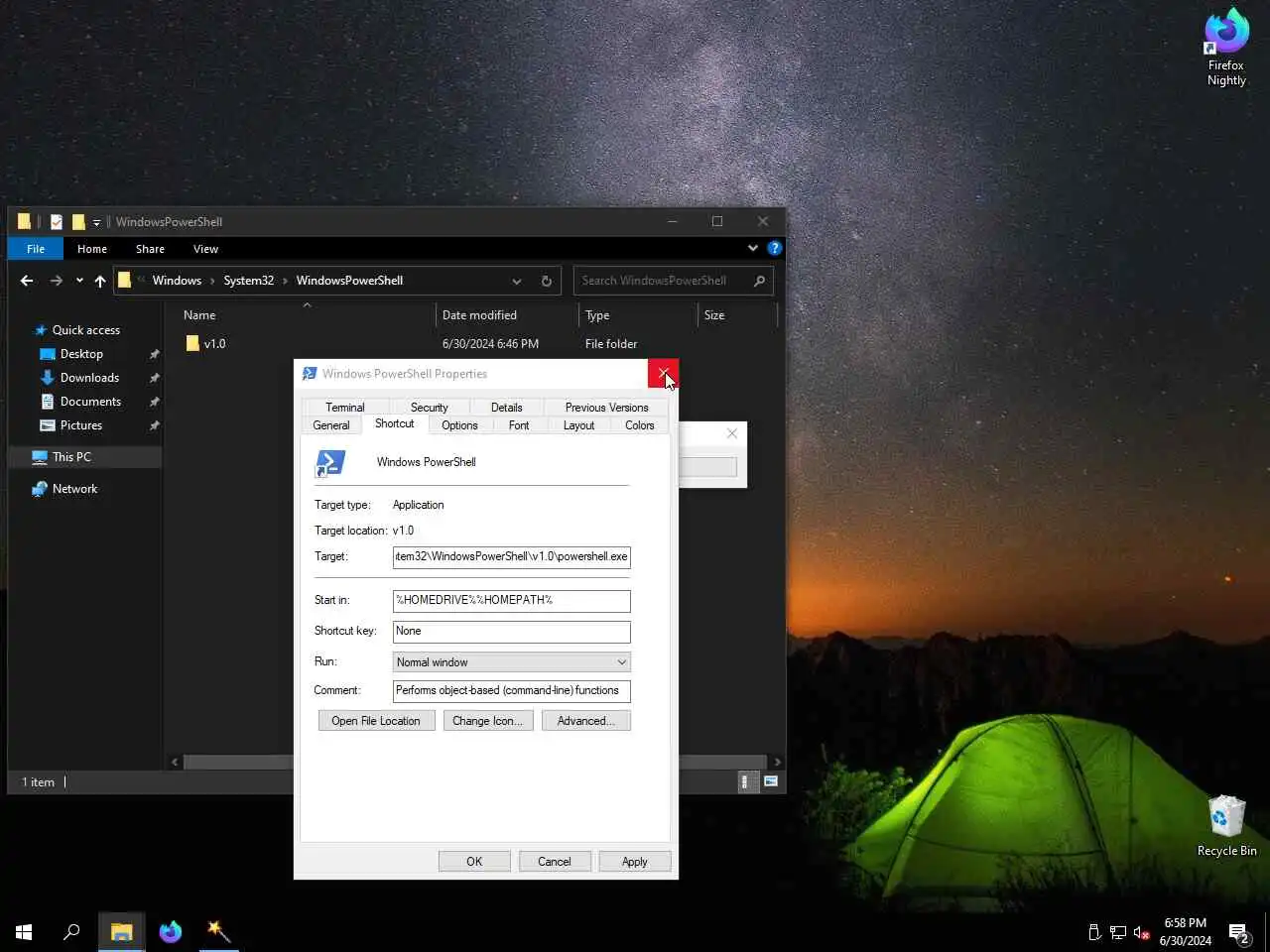
Task: Open the Explorer File menu
Action: pos(36,249)
